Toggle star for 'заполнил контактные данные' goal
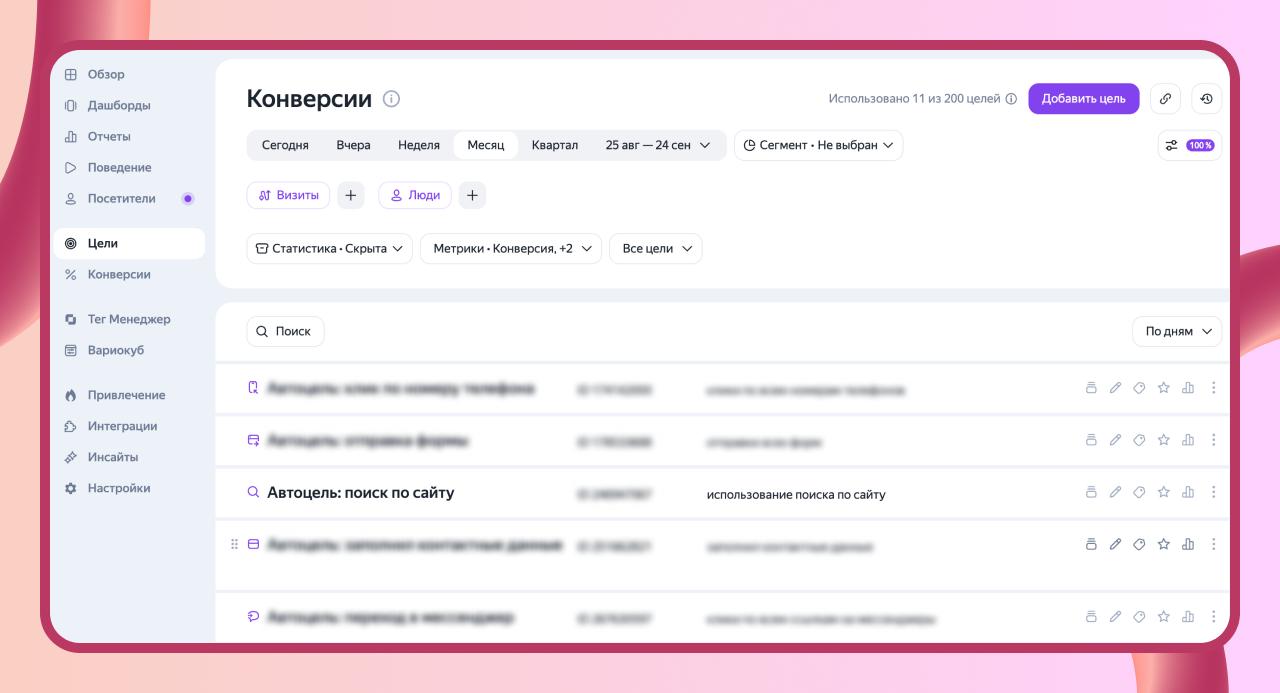Image resolution: width=1280 pixels, height=693 pixels. click(x=1163, y=544)
